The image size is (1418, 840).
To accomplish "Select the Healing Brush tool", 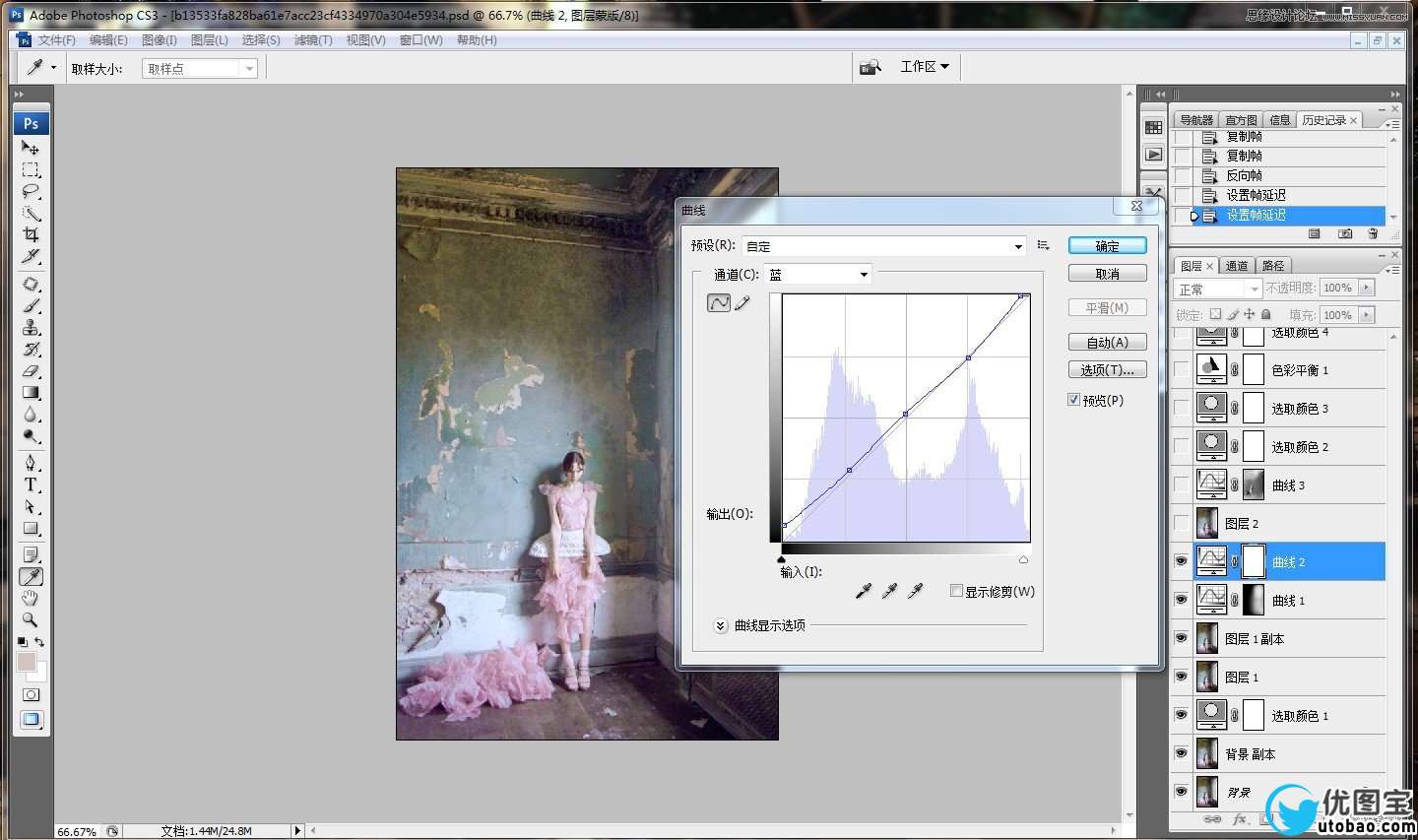I will 31,284.
